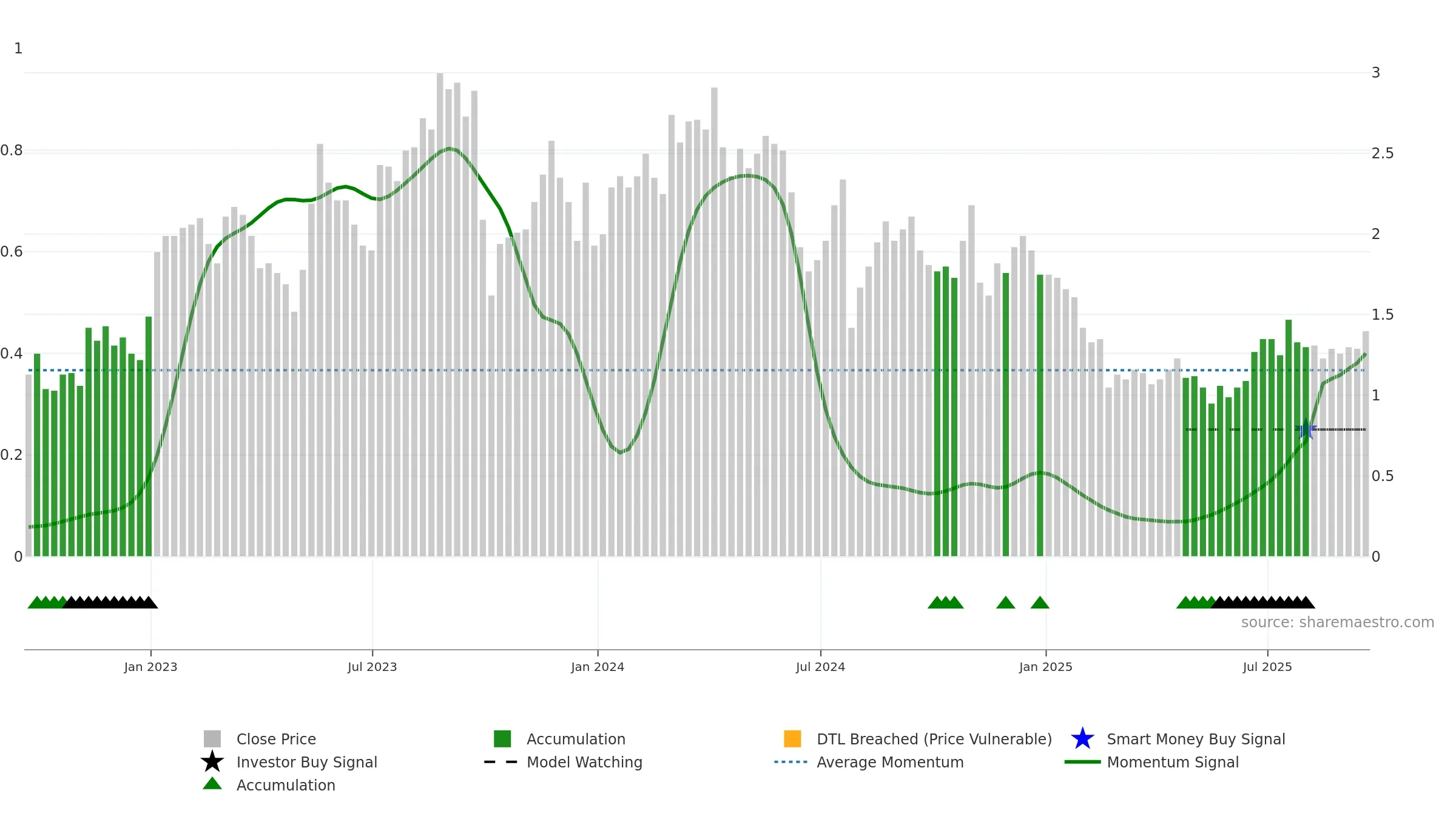Click the green Accumulation triangle legend icon
Image resolution: width=1456 pixels, height=819 pixels.
[x=212, y=783]
